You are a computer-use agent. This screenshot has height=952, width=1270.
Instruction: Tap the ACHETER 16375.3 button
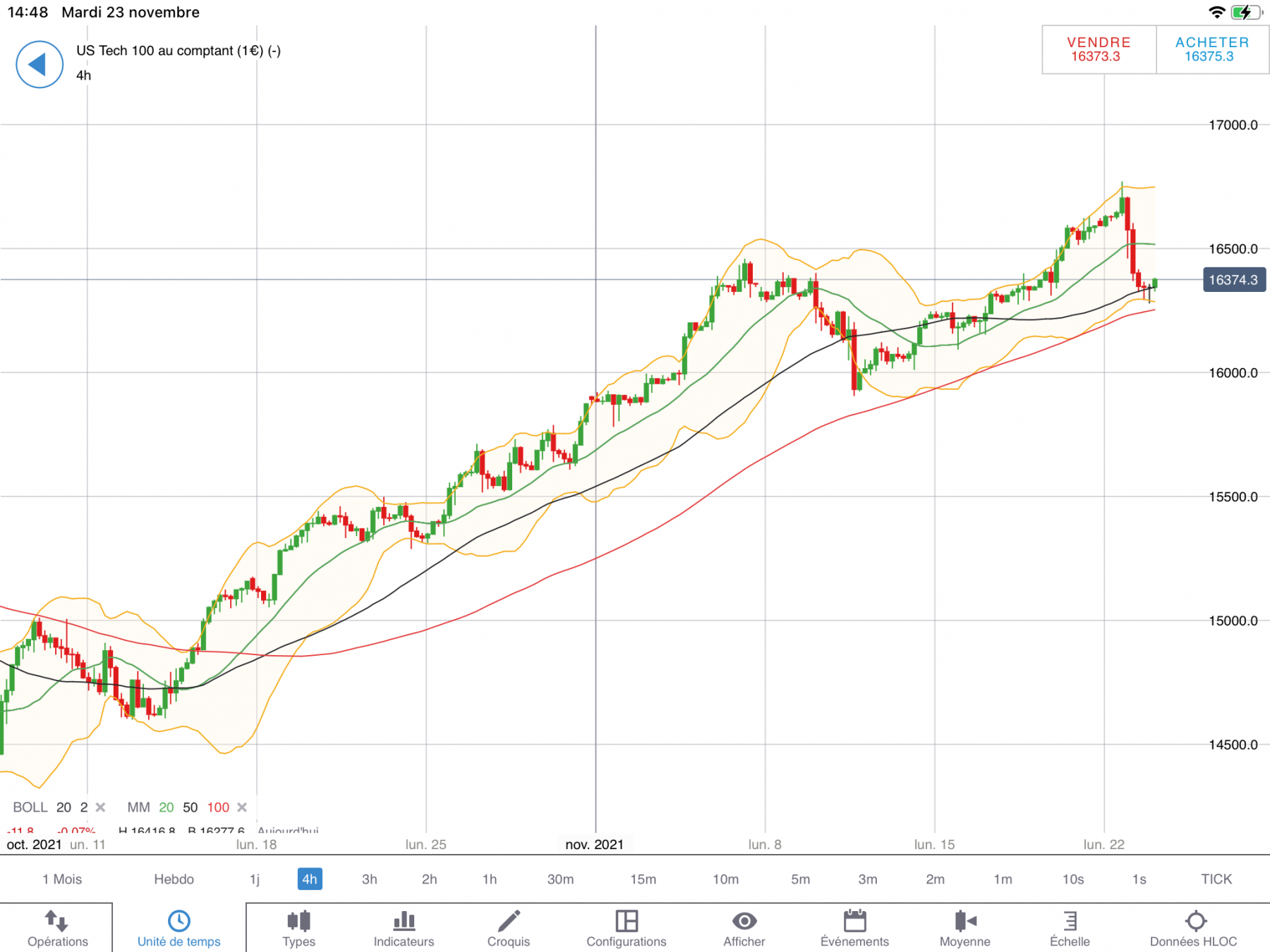[x=1212, y=49]
